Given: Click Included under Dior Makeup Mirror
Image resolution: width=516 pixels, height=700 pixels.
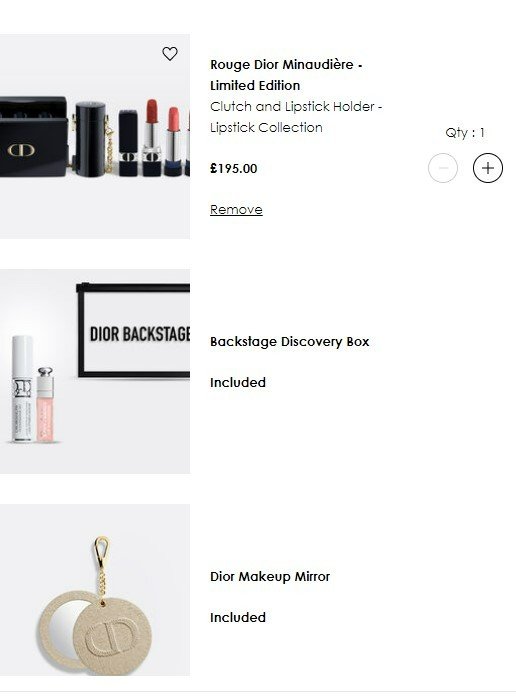Looking at the screenshot, I should click(238, 617).
